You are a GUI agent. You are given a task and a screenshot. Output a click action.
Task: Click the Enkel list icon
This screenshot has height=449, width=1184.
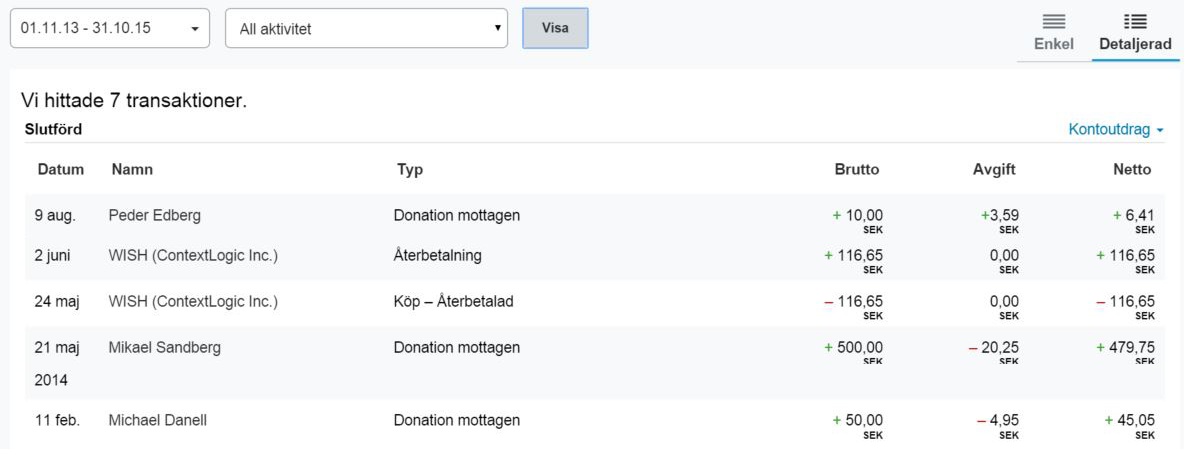1054,21
